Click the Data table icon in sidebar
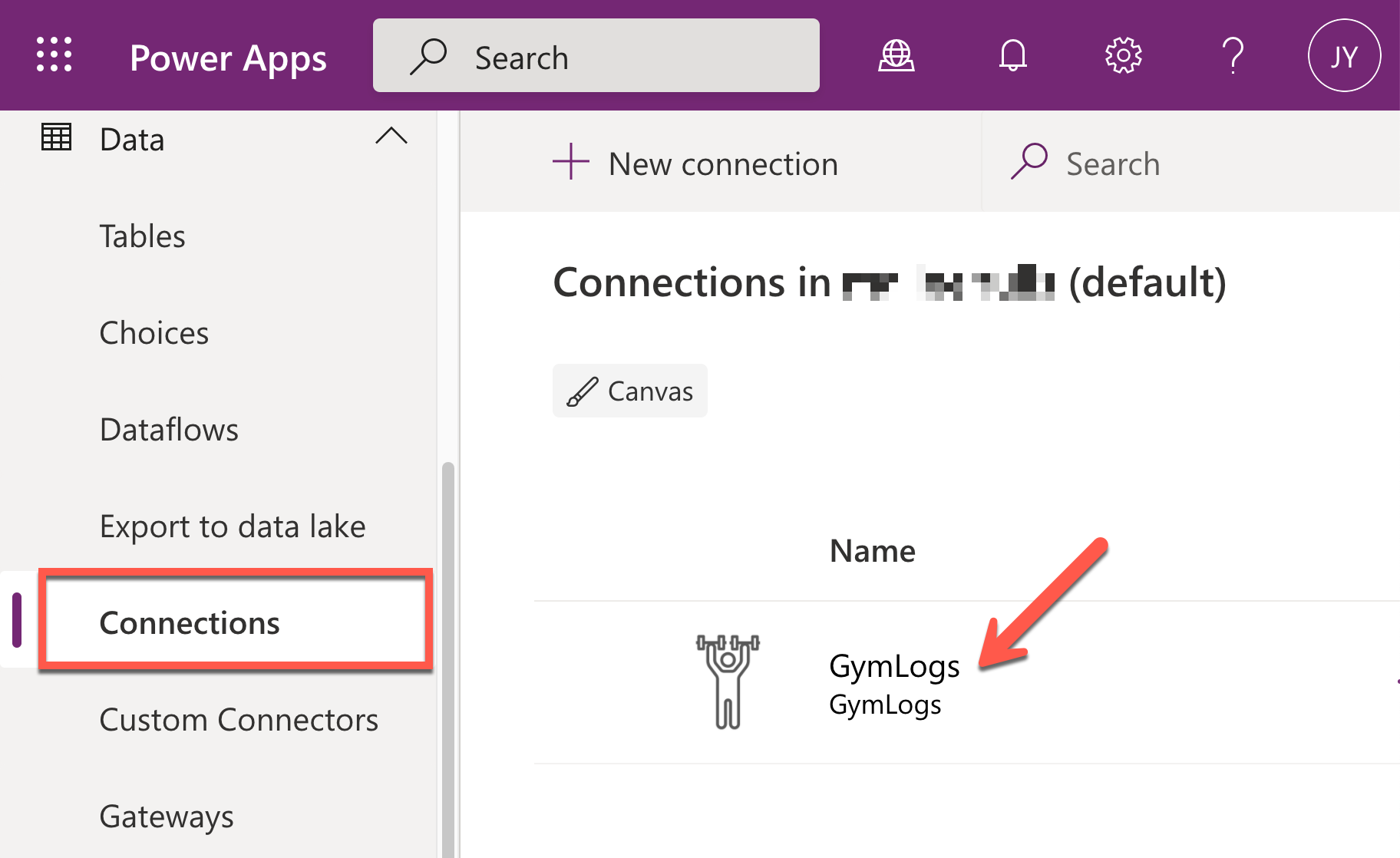Viewport: 1400px width, 858px height. 56,138
